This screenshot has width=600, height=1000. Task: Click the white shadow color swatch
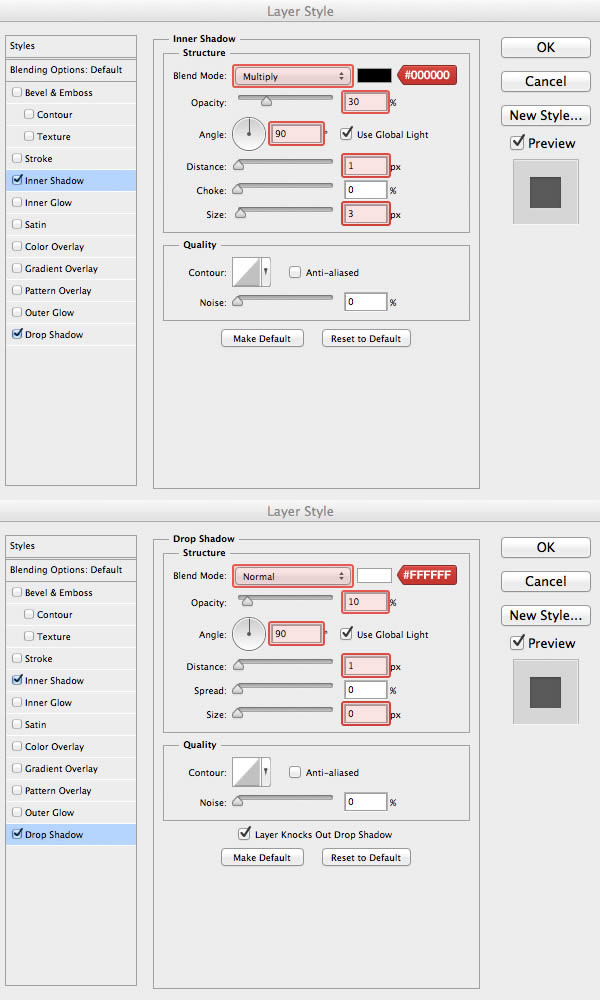pyautogui.click(x=374, y=576)
